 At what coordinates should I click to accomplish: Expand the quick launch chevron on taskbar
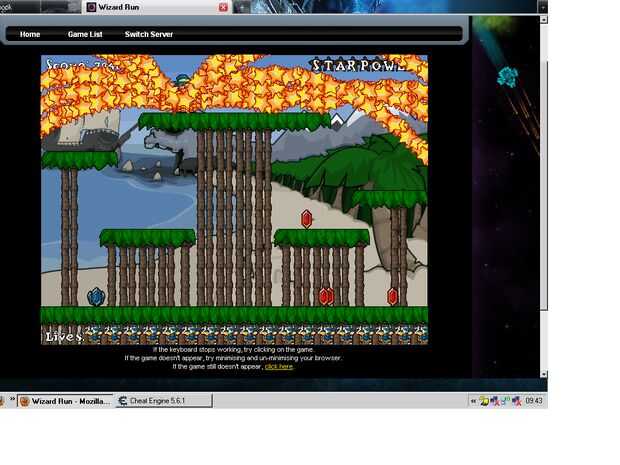coord(12,399)
